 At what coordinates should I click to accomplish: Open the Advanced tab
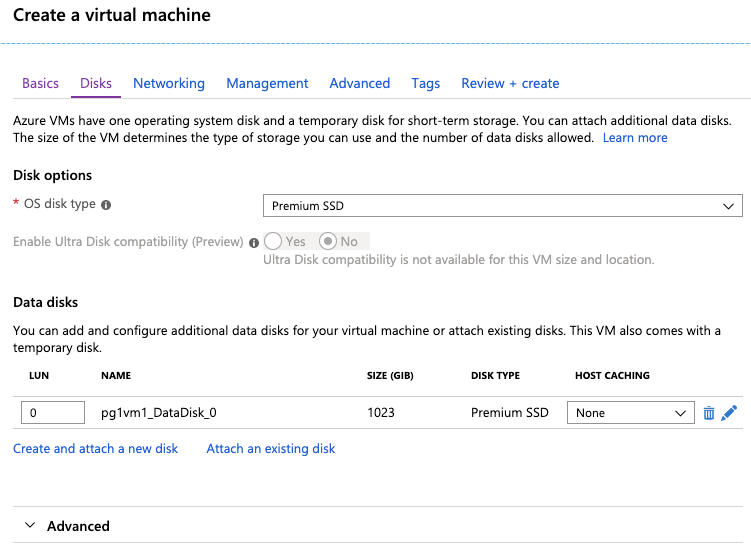tap(360, 83)
